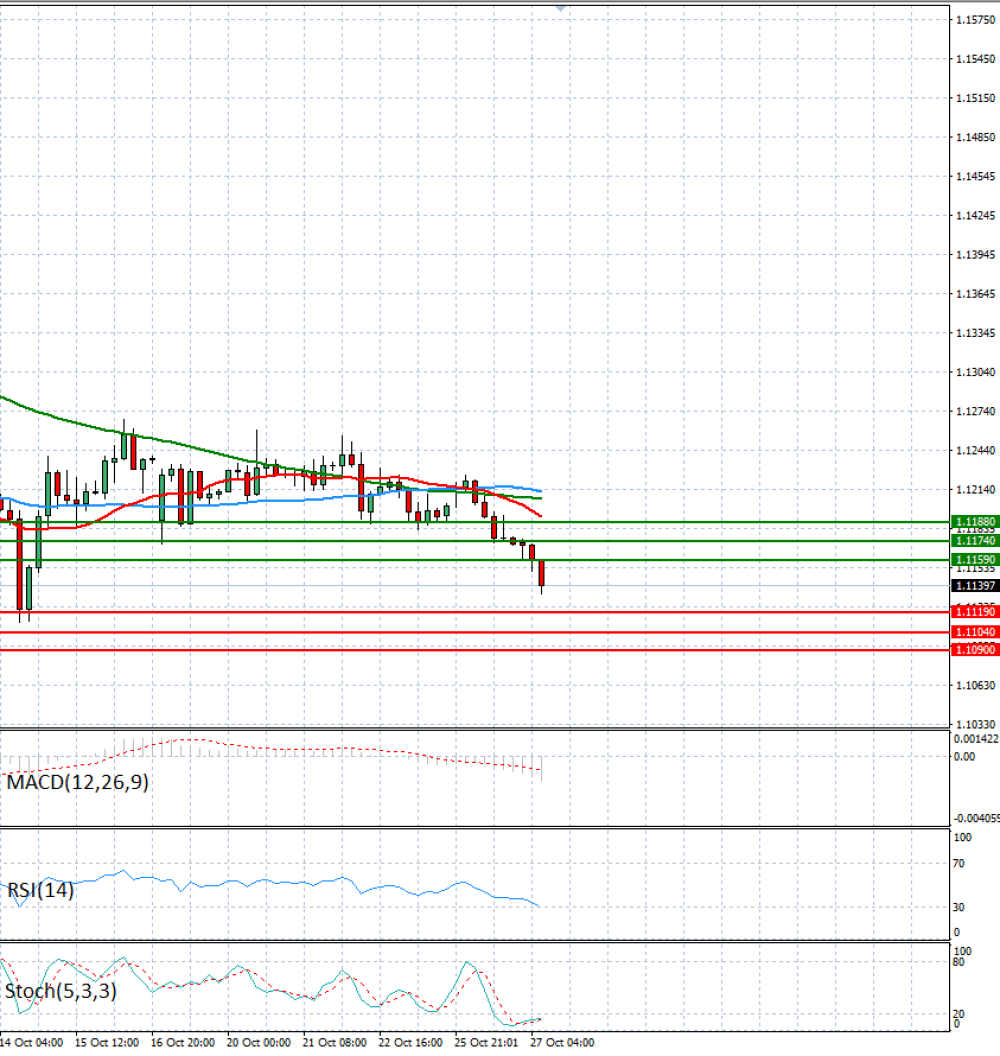Image resolution: width=1000 pixels, height=1056 pixels.
Task: Click the 21 Oct 08:00 time label
Action: pyautogui.click(x=335, y=1043)
